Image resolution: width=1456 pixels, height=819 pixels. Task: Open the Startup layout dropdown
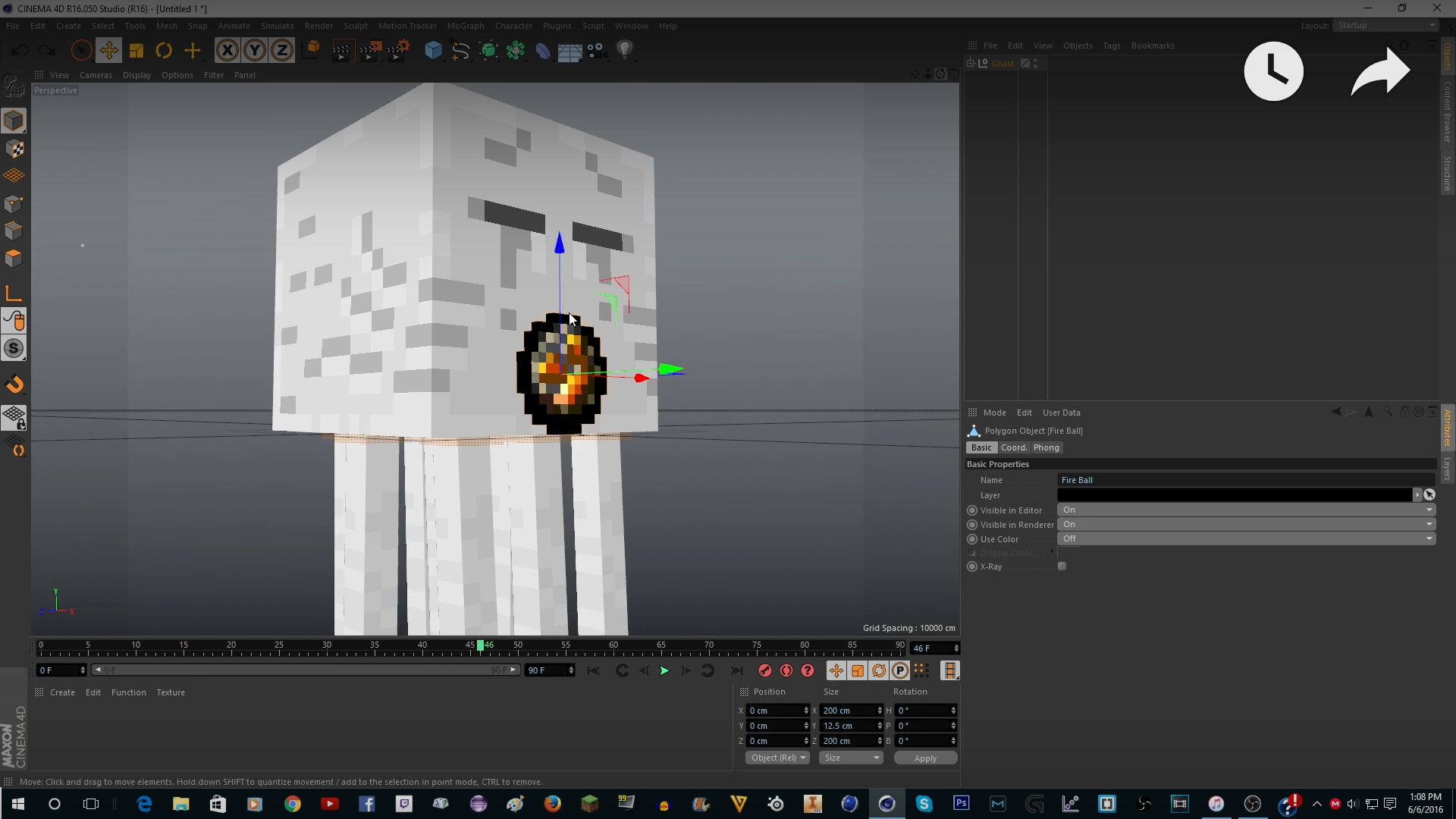click(1385, 25)
